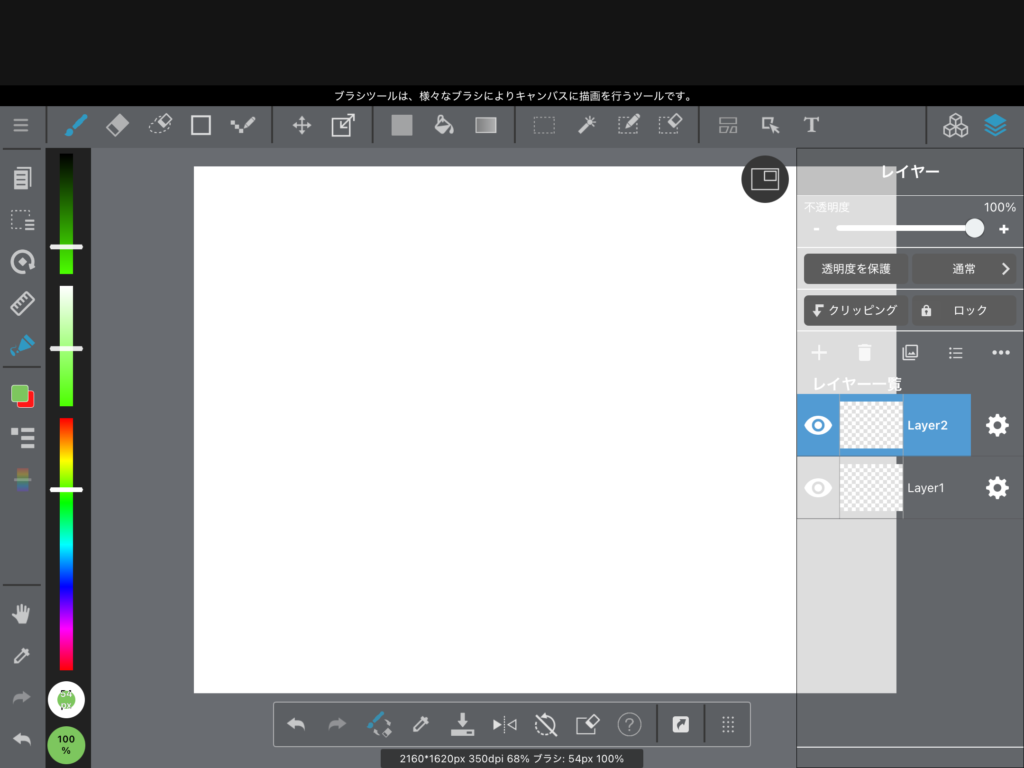Activate the Move tool

tap(300, 125)
